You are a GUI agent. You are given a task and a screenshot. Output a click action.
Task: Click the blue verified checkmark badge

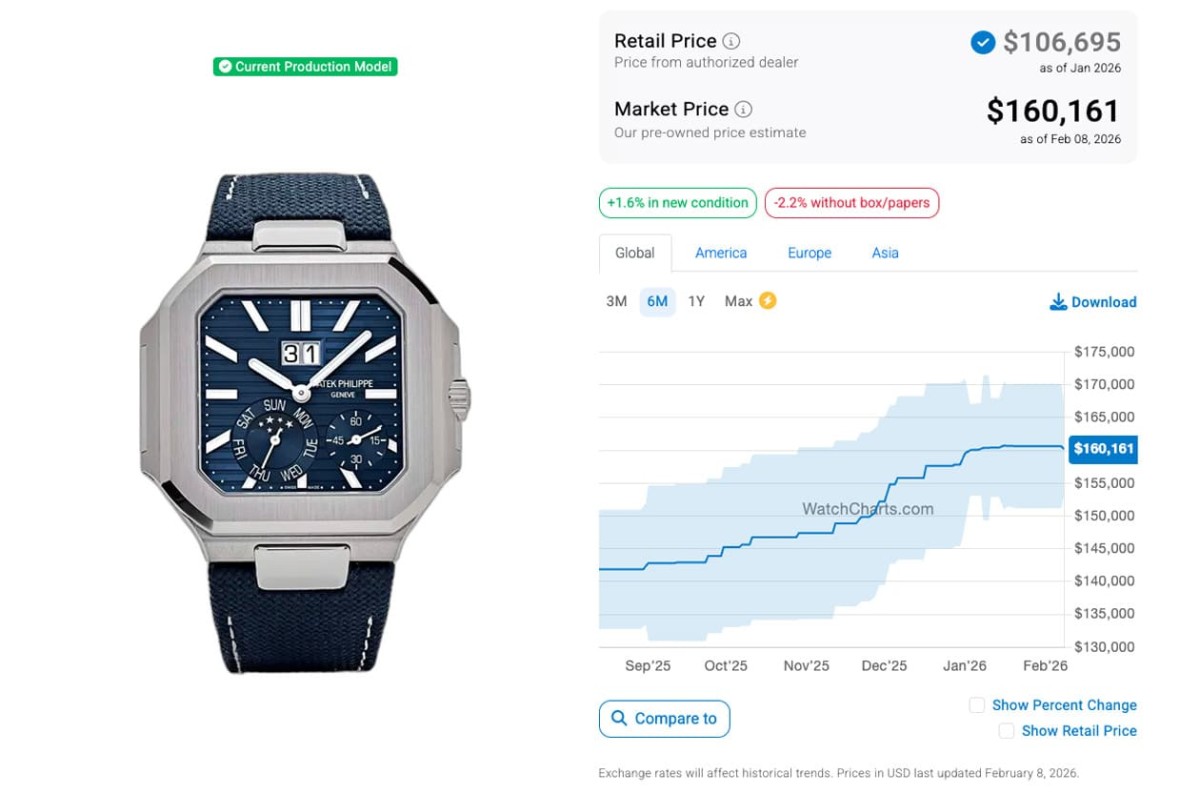click(982, 42)
